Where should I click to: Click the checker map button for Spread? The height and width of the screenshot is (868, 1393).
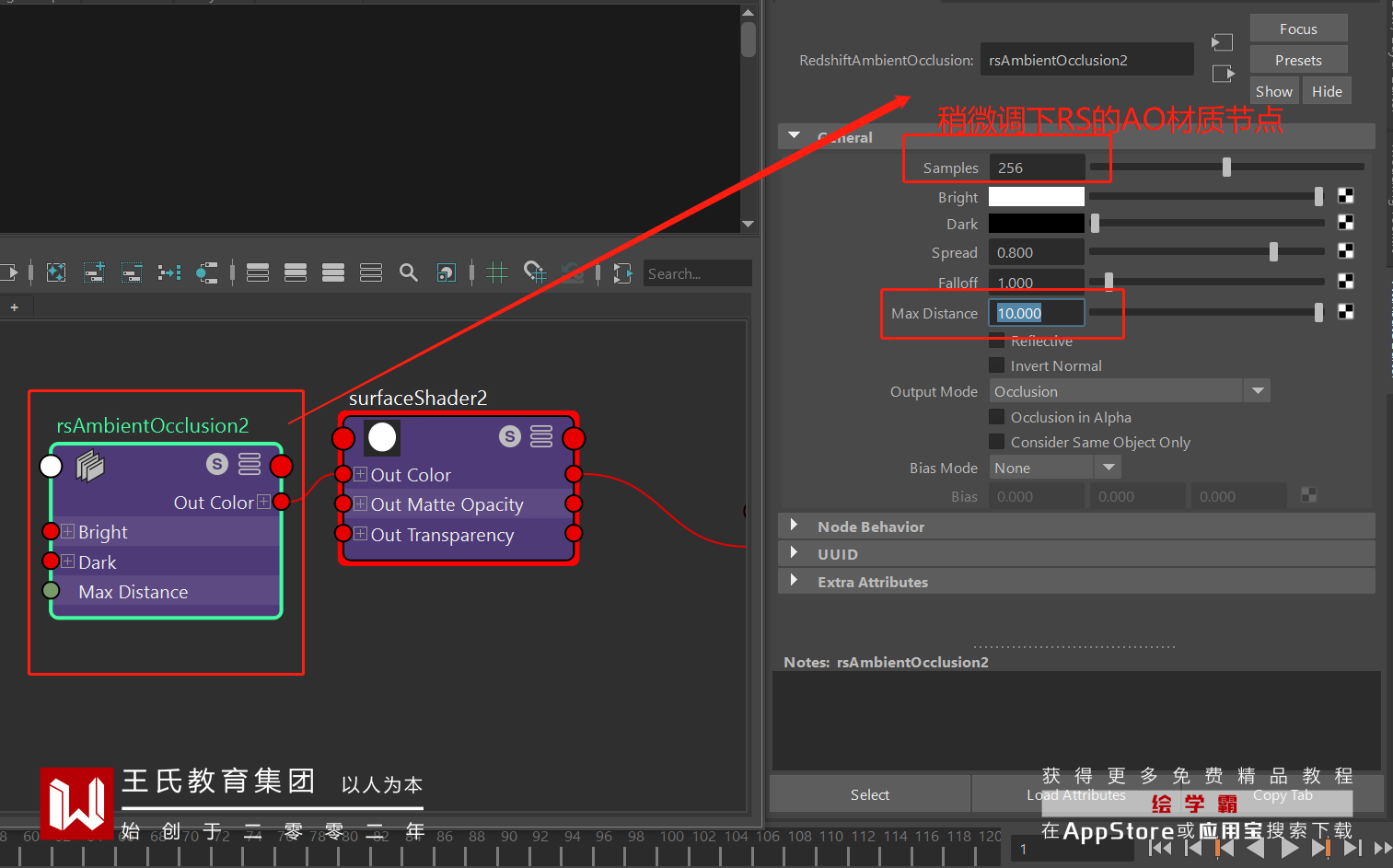click(x=1345, y=251)
